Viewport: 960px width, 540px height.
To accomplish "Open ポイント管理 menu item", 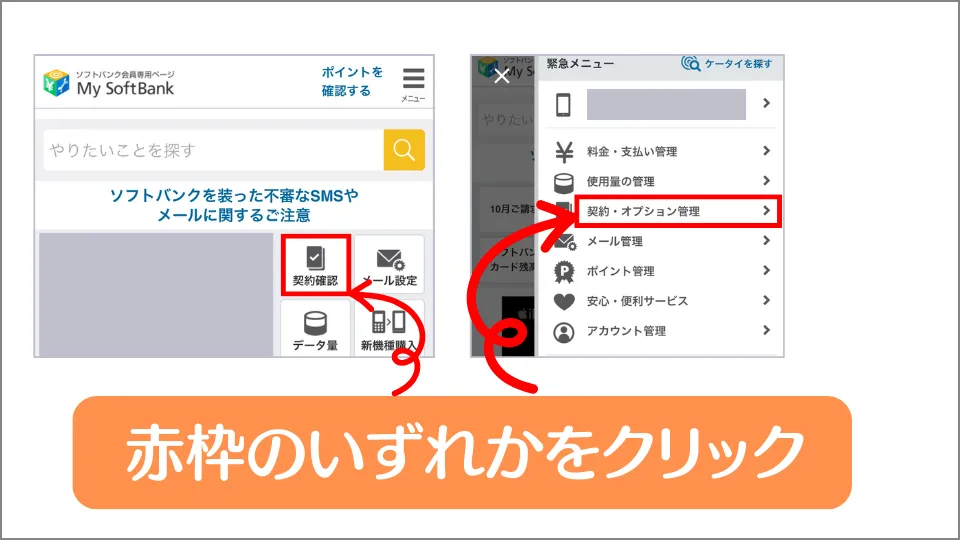I will pos(662,271).
